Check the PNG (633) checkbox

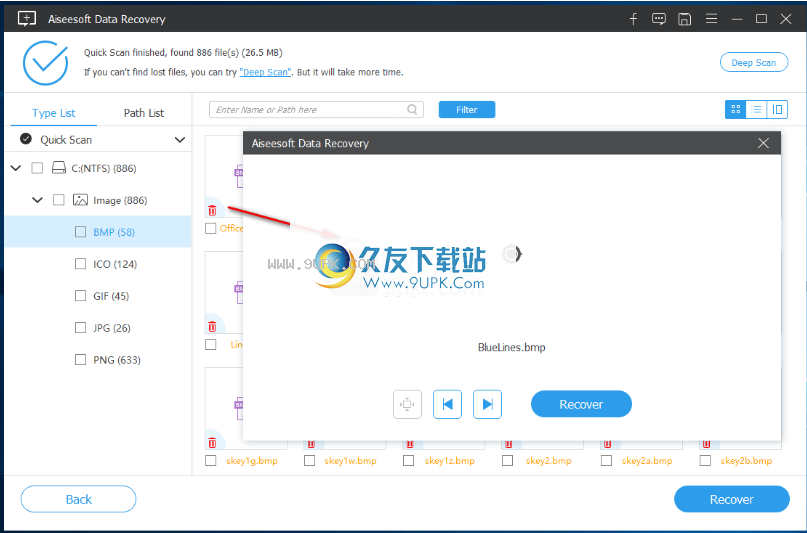pos(80,359)
